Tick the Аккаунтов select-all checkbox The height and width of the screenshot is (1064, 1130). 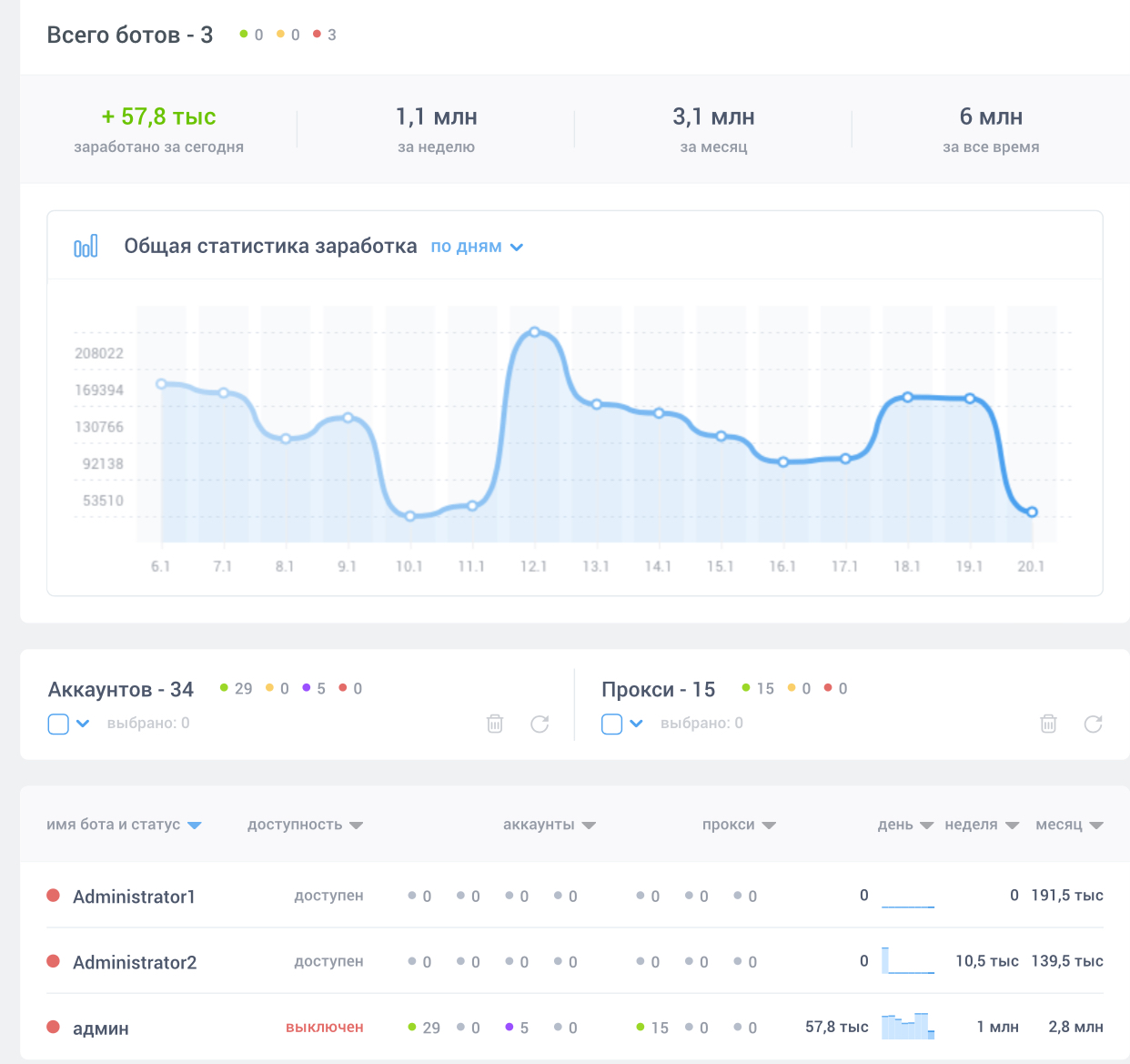point(58,724)
